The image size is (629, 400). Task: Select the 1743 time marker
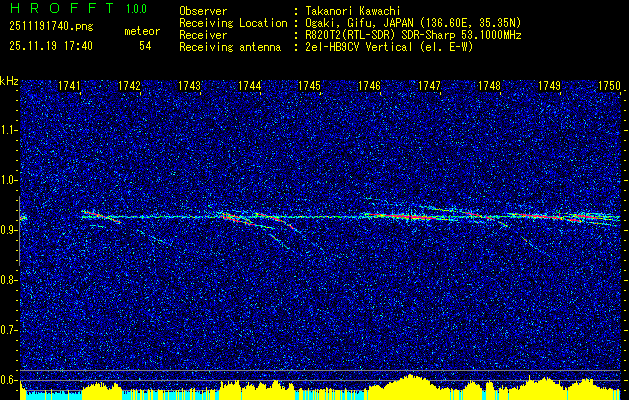pyautogui.click(x=189, y=86)
